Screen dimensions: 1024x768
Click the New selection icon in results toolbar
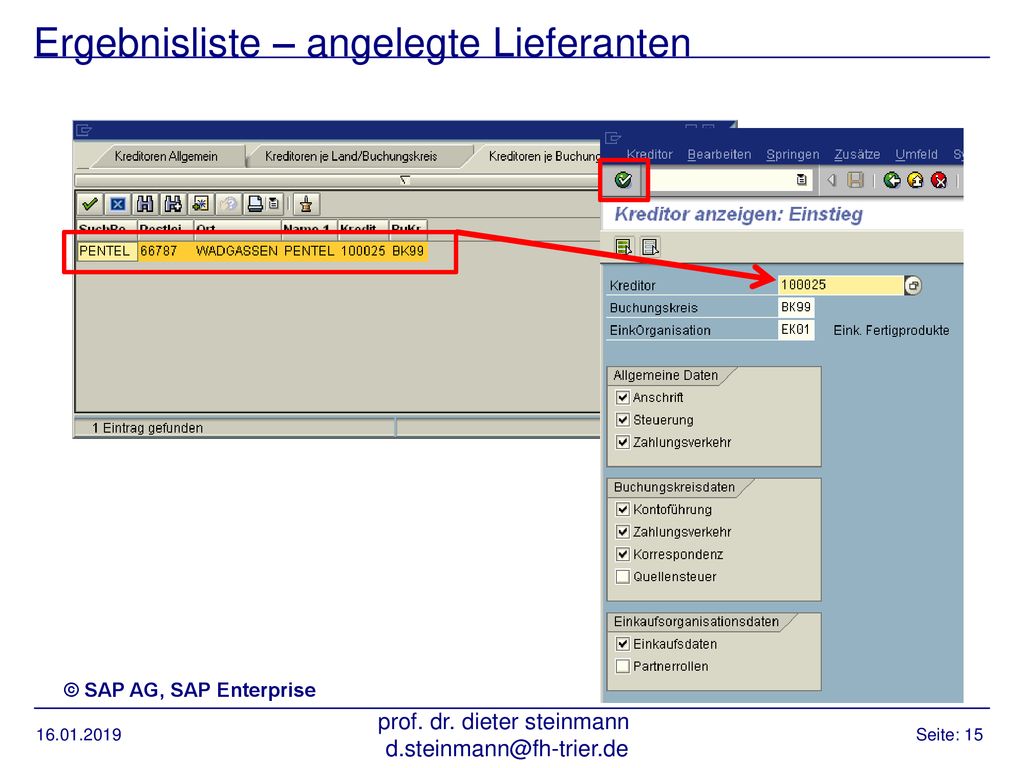click(200, 204)
